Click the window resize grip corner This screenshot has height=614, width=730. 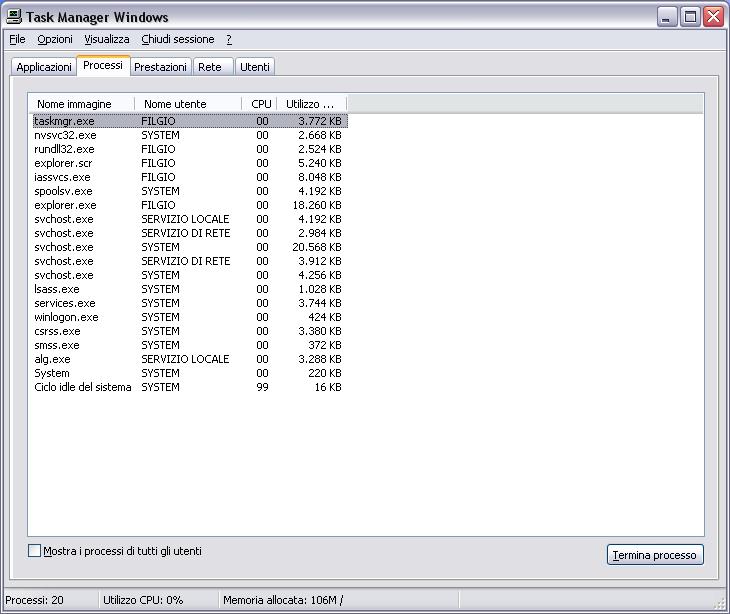pos(720,603)
